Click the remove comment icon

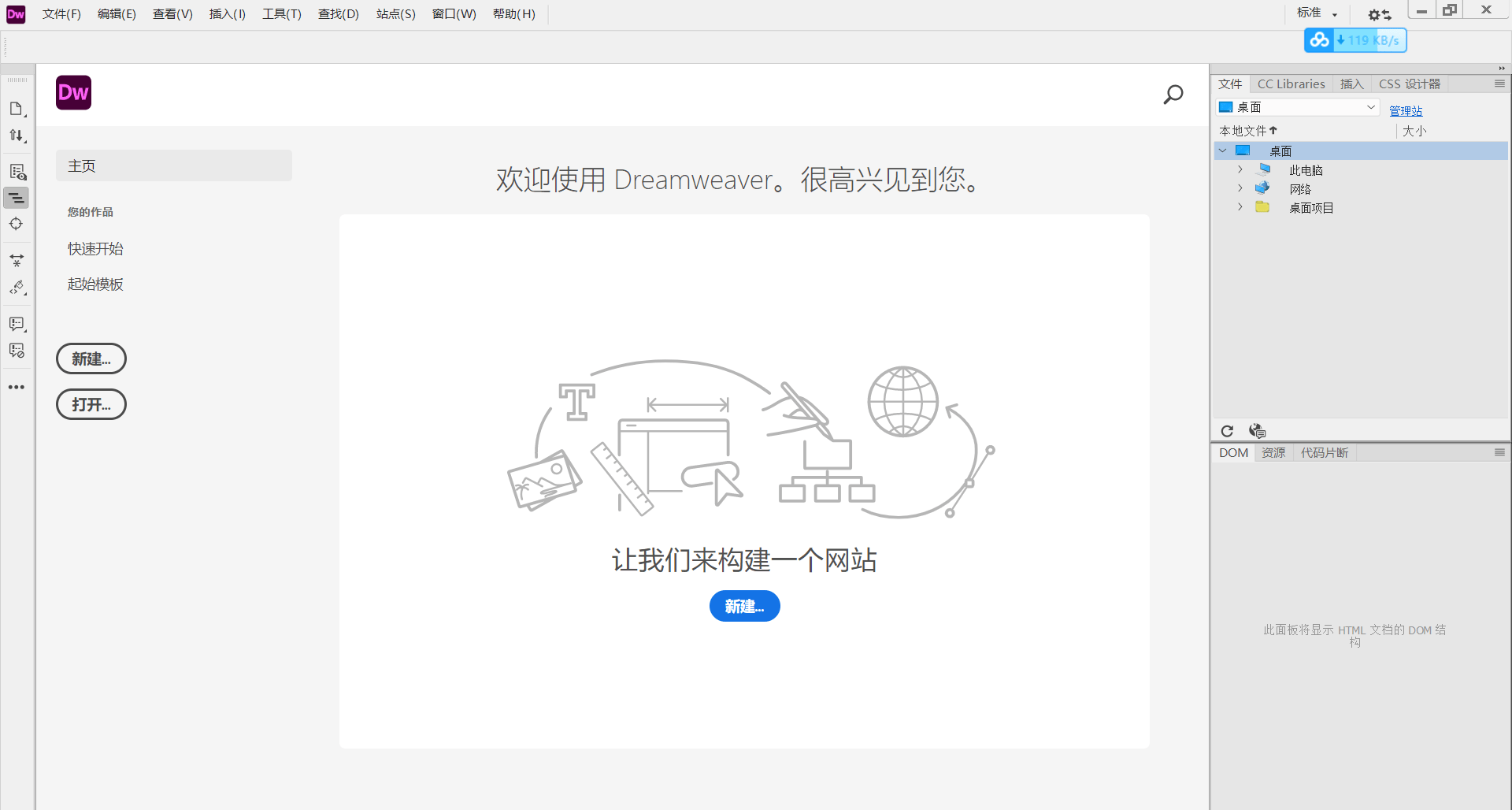click(17, 351)
